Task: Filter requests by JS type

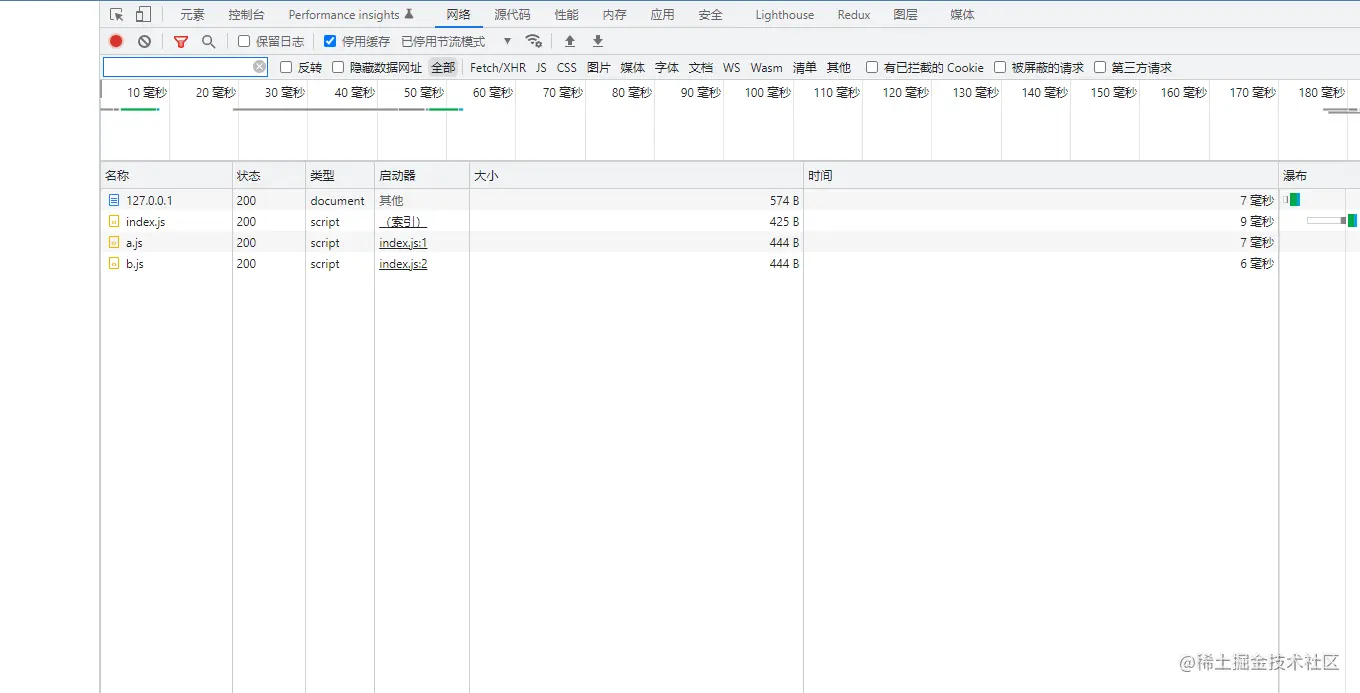Action: 541,67
